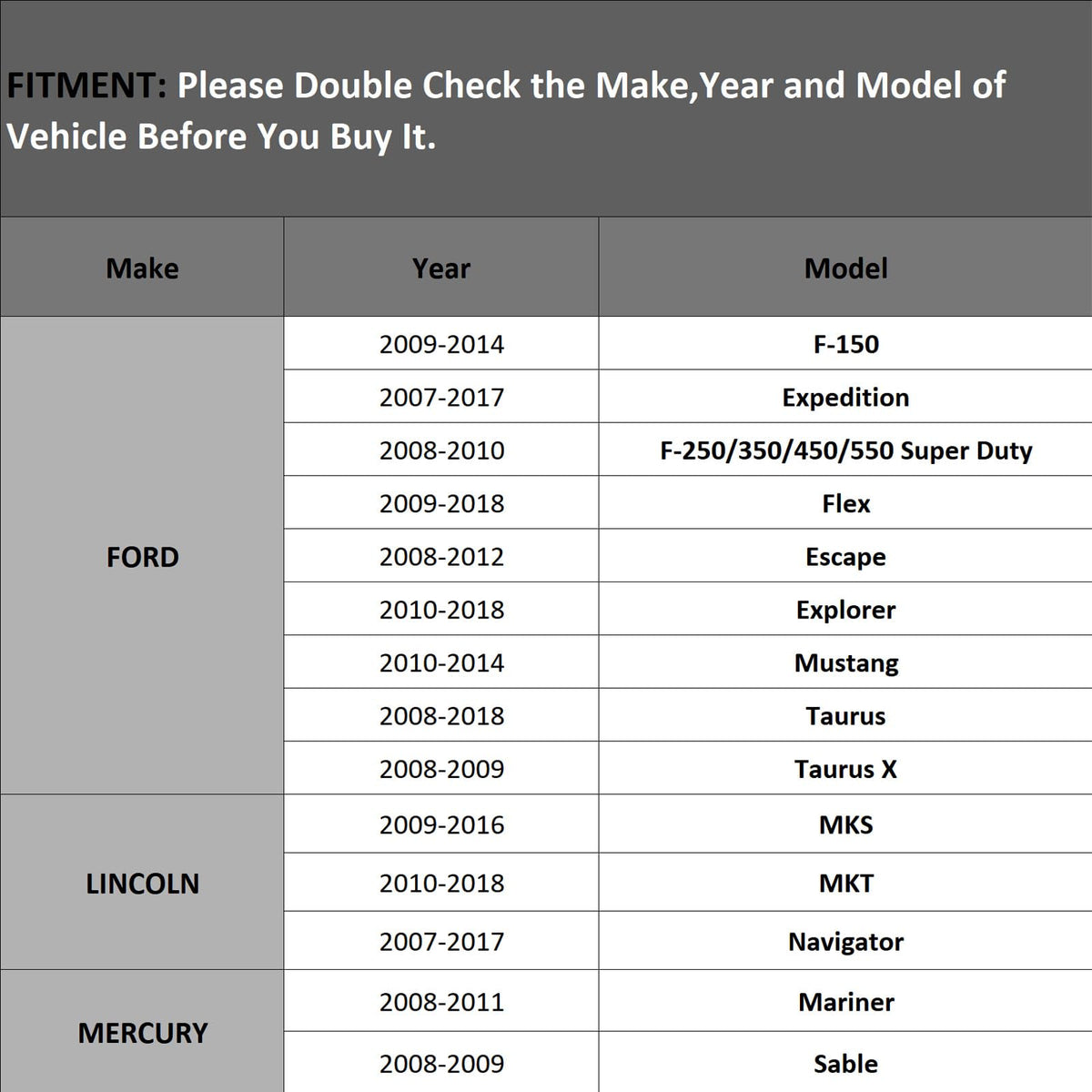Select the MKS model cell
The width and height of the screenshot is (1092, 1092).
click(x=845, y=824)
